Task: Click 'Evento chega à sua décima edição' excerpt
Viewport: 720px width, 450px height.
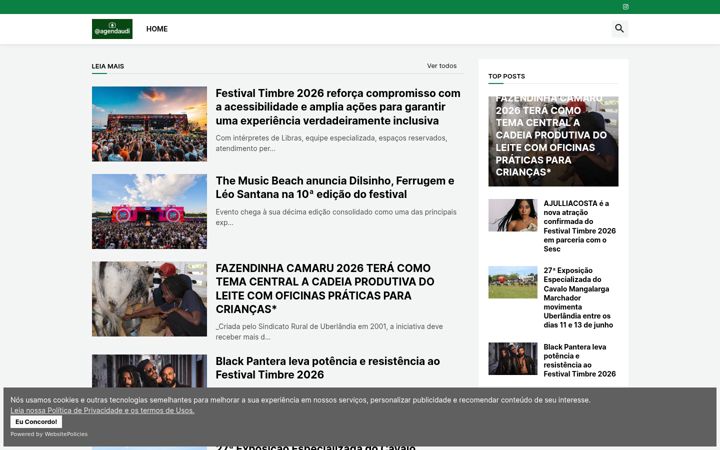Action: point(336,217)
